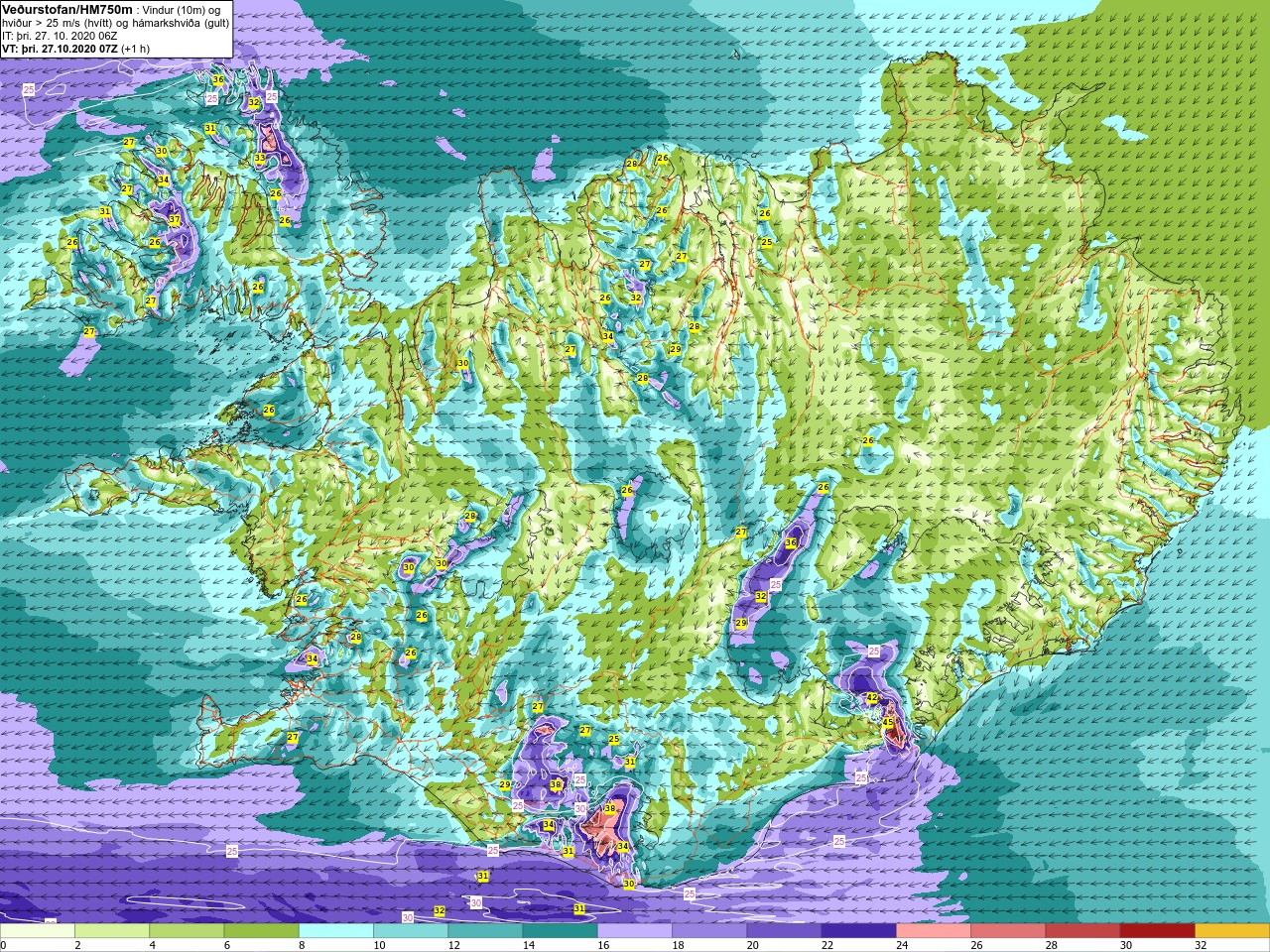Pick the yellow "33" gust label

(x=260, y=159)
